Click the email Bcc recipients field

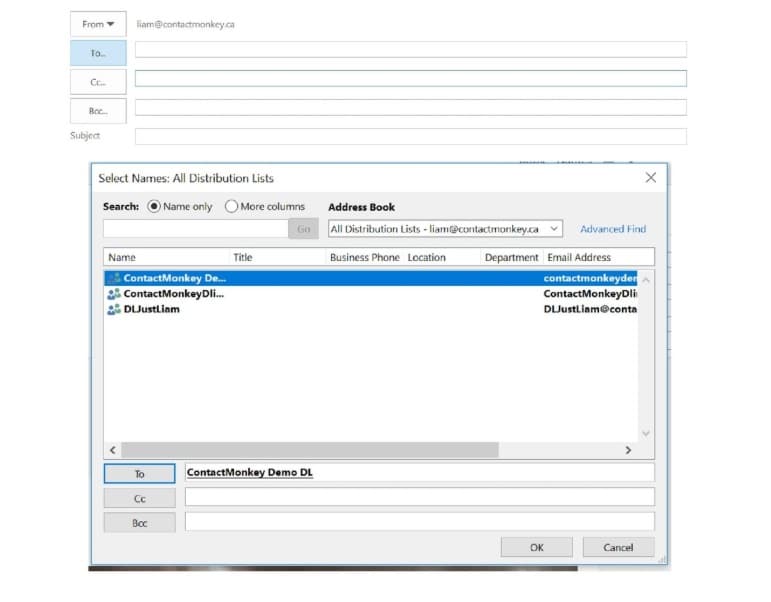(x=411, y=108)
